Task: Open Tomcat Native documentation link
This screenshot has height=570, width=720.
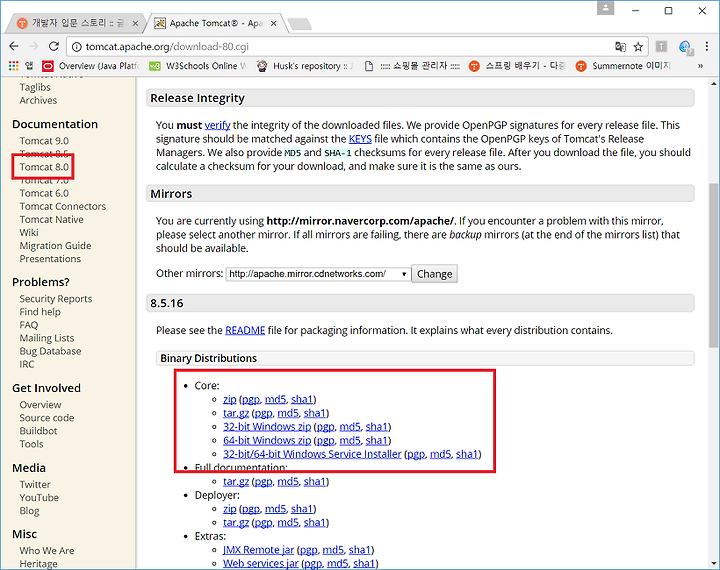Action: pyautogui.click(x=51, y=220)
